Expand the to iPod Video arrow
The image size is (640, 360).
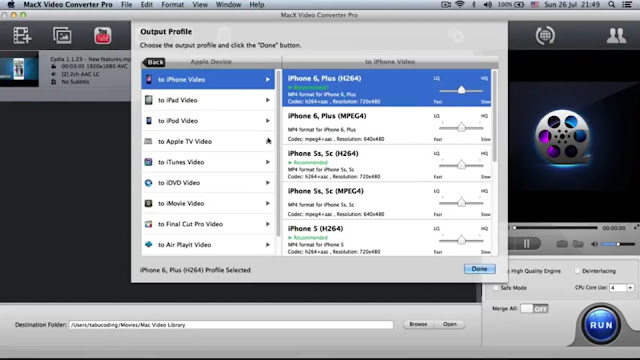pos(268,121)
